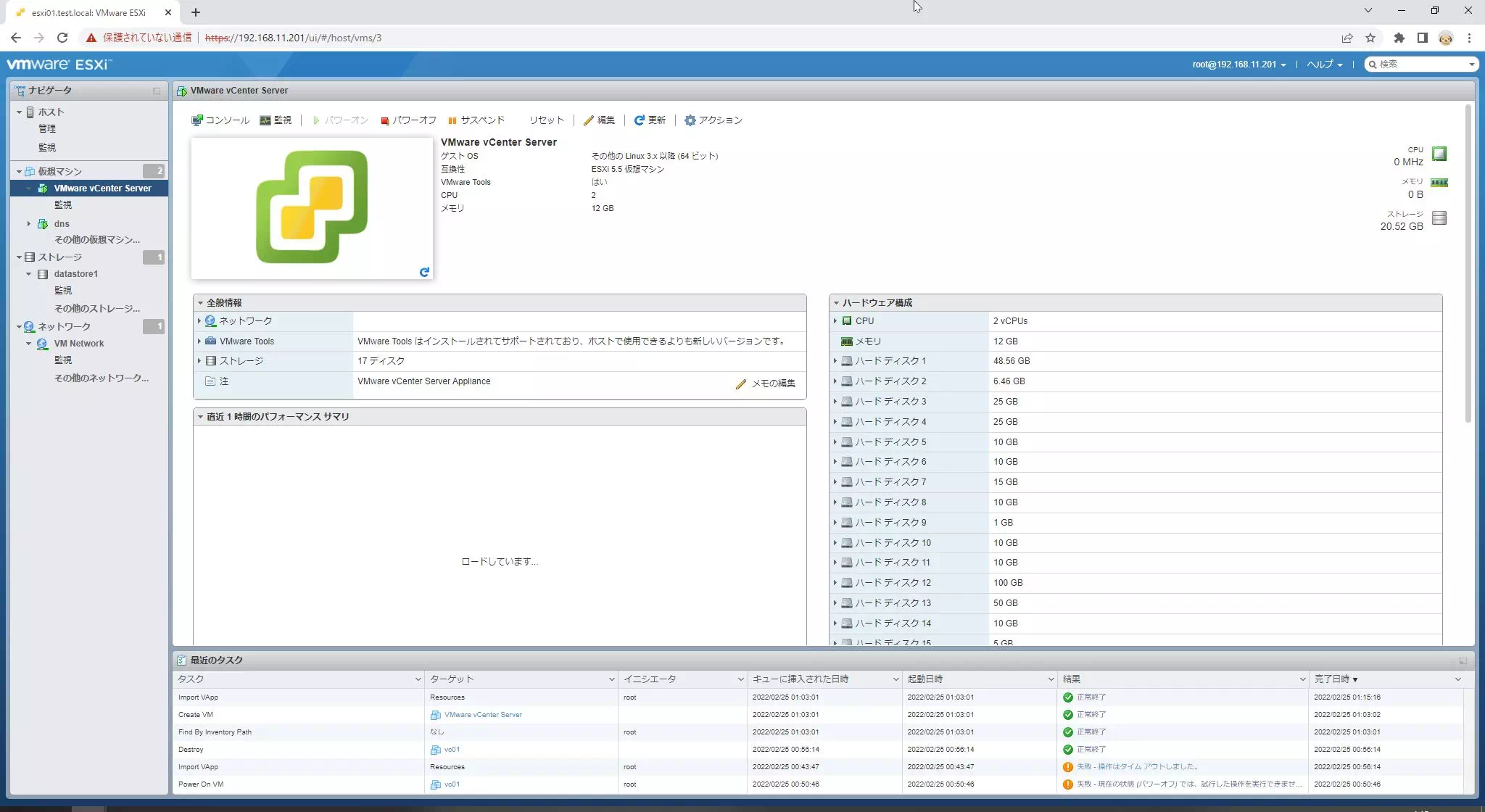The width and height of the screenshot is (1485, 812).
Task: Select datastore1 in the navigator
Action: click(75, 274)
